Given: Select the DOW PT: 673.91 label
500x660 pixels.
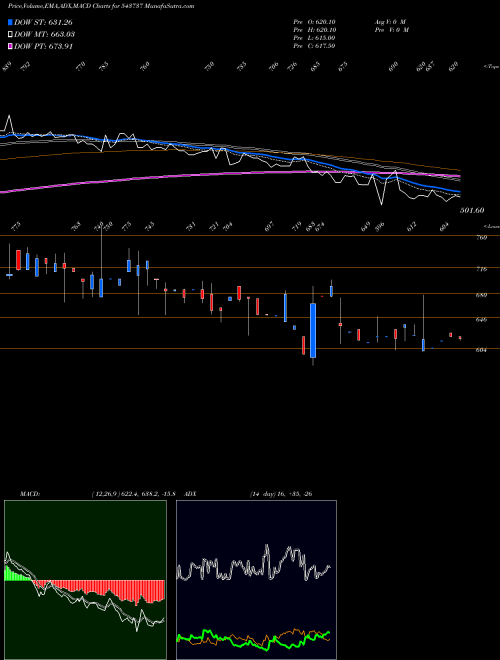Looking at the screenshot, I should 43,46.
